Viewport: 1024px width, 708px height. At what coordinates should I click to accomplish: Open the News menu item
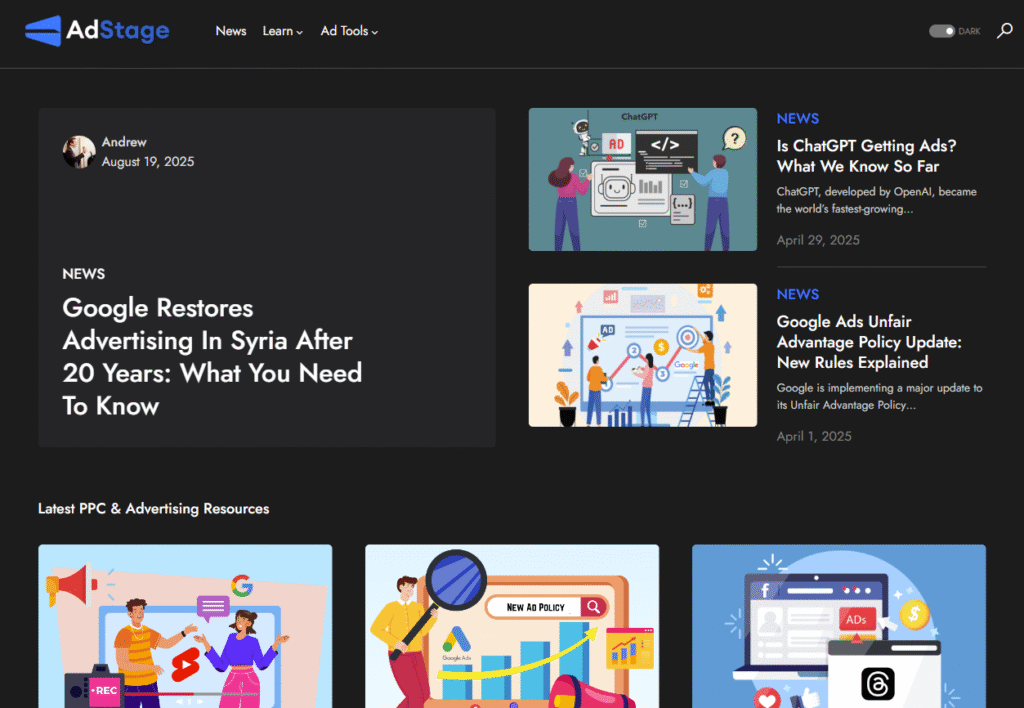click(230, 31)
